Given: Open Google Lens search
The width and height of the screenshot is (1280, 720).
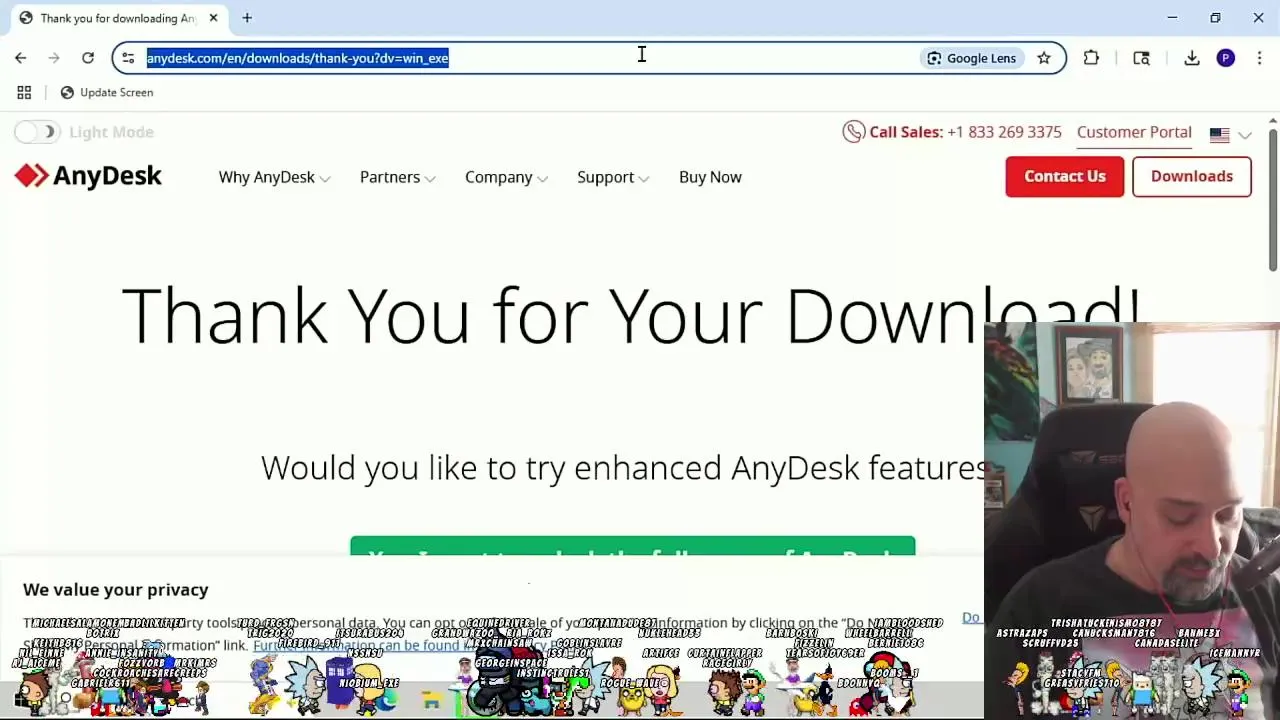Looking at the screenshot, I should click(971, 58).
